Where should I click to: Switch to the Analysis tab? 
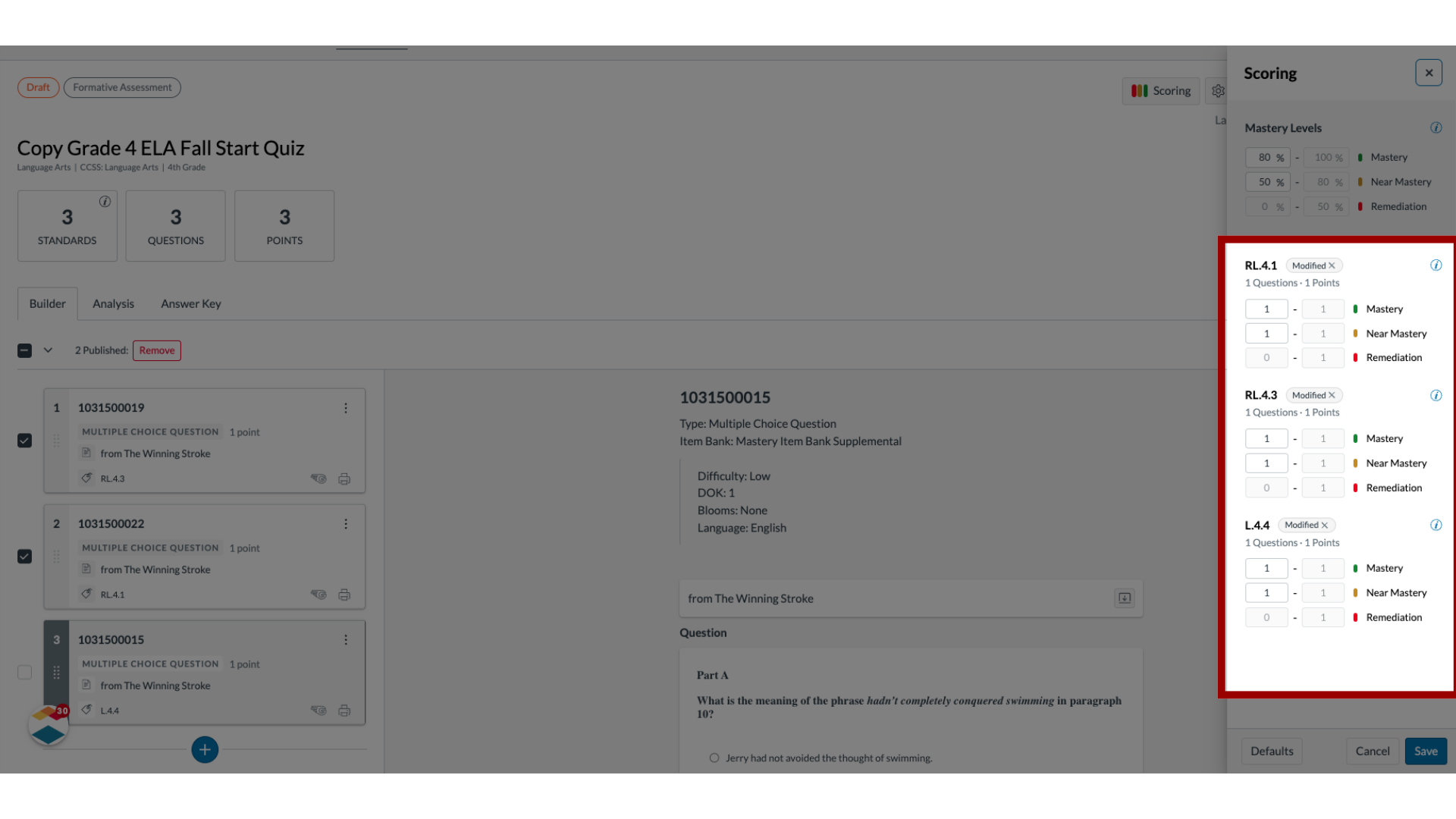(112, 303)
